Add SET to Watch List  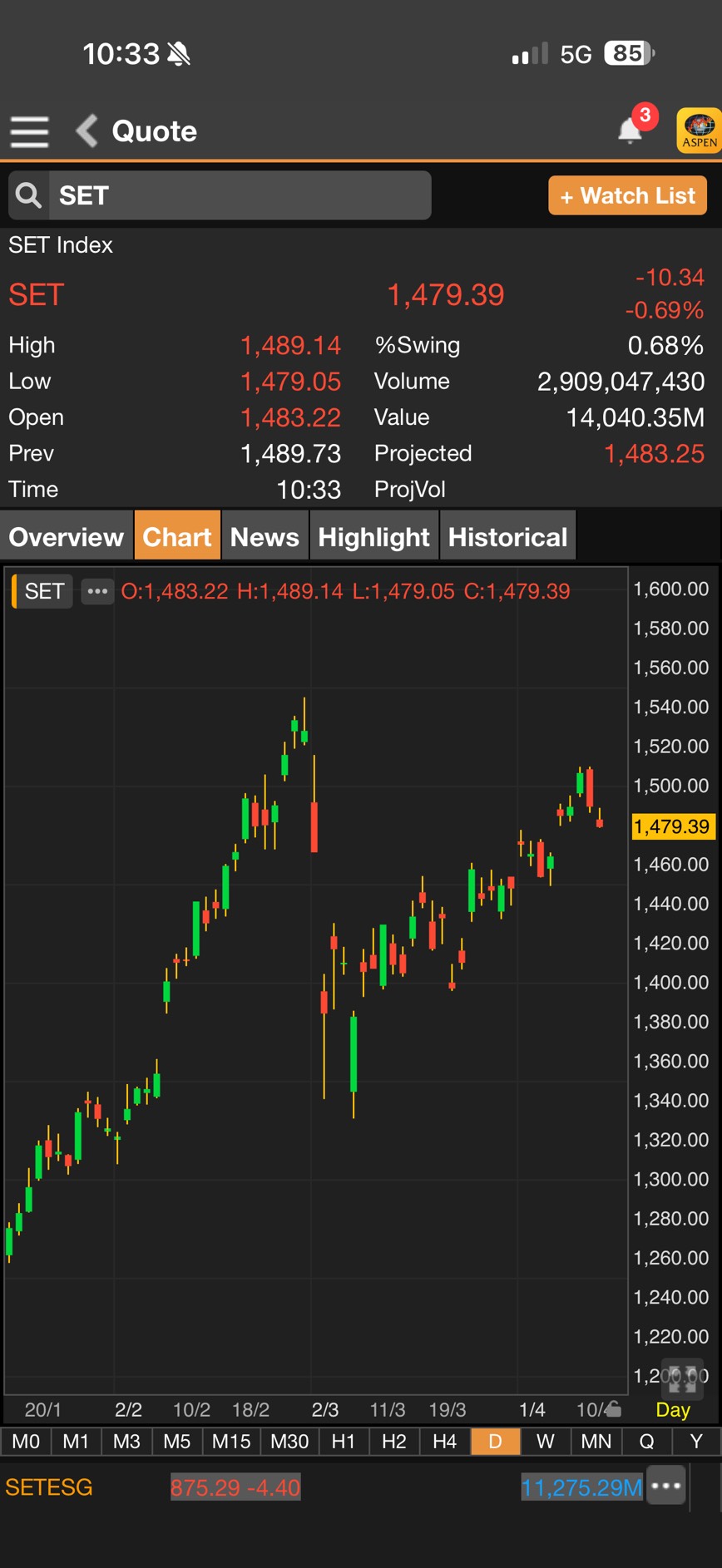[627, 195]
